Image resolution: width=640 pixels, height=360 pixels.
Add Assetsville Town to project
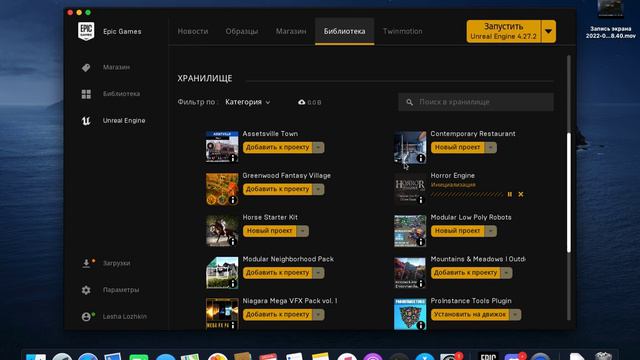coord(278,147)
